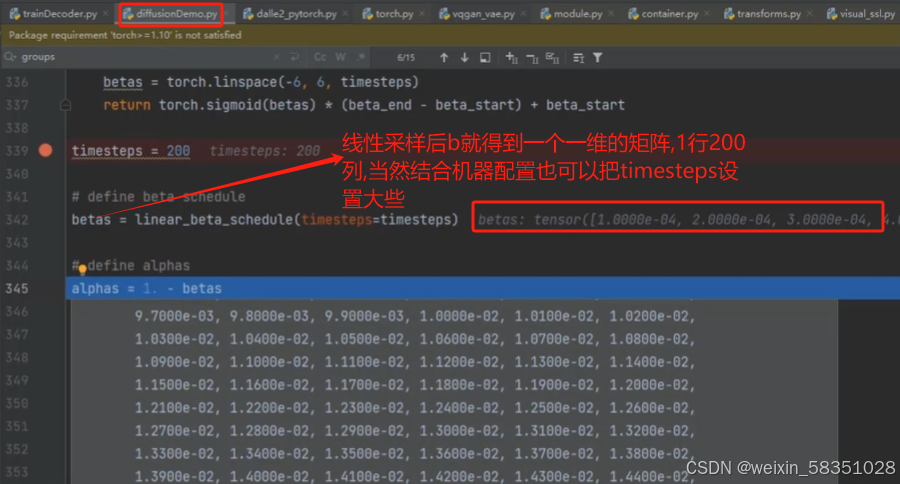Viewport: 900px width, 484px height.
Task: Click the fold marker at line 337
Action: pos(65,105)
